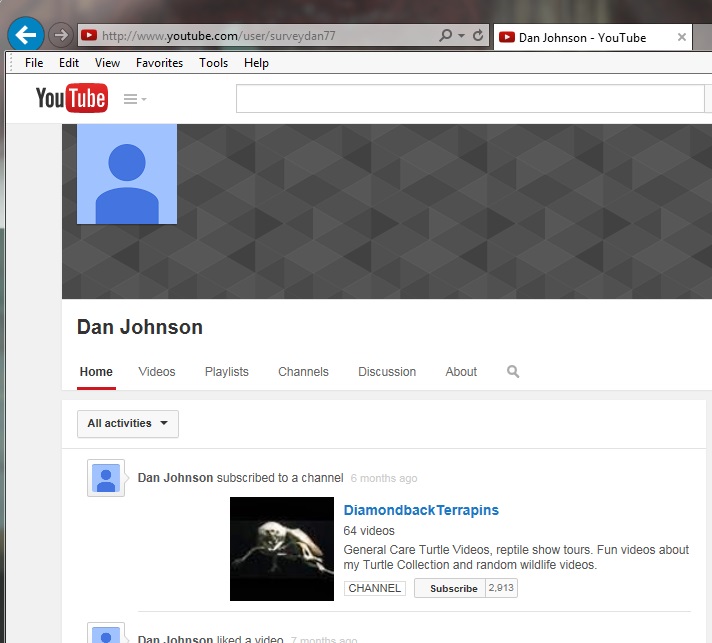Click the CHANNEL badge label
This screenshot has height=643, width=712.
[x=375, y=588]
